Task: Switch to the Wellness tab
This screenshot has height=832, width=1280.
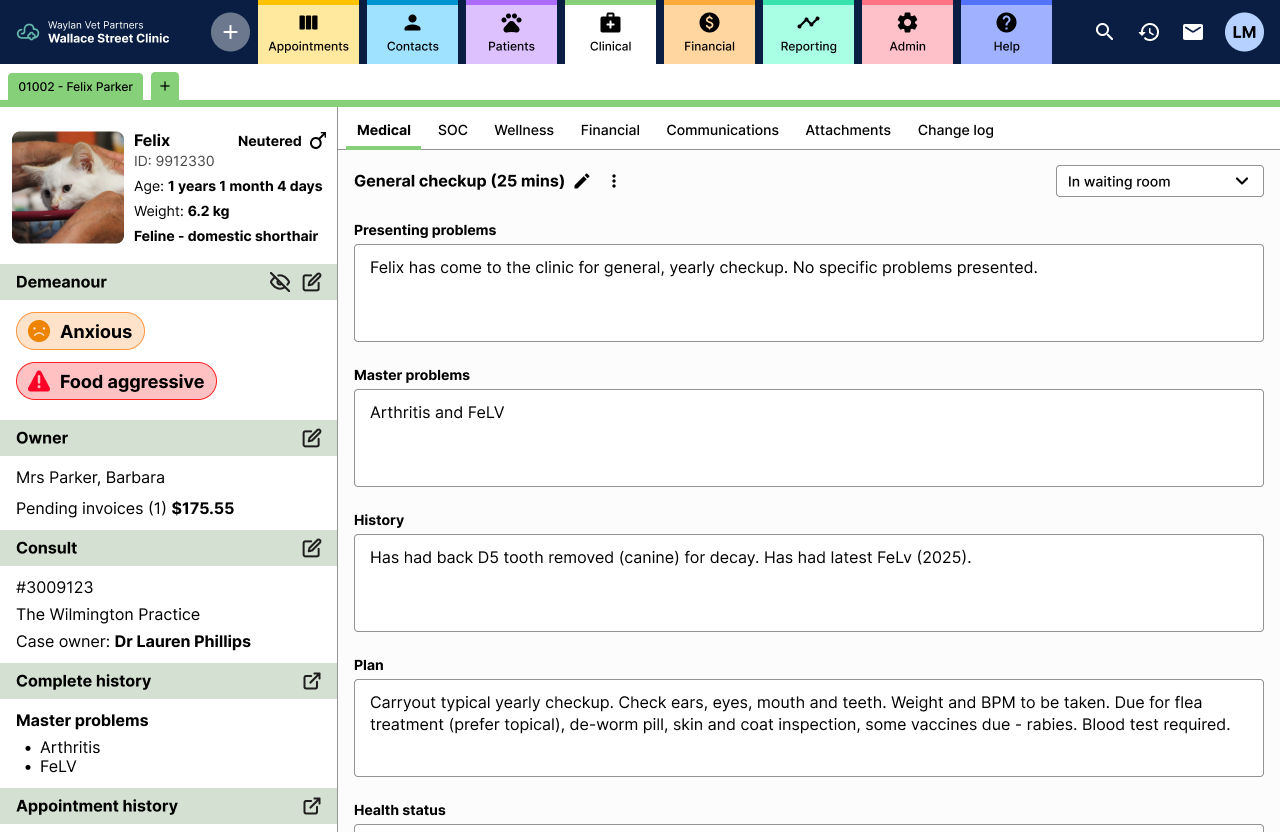Action: pos(524,130)
